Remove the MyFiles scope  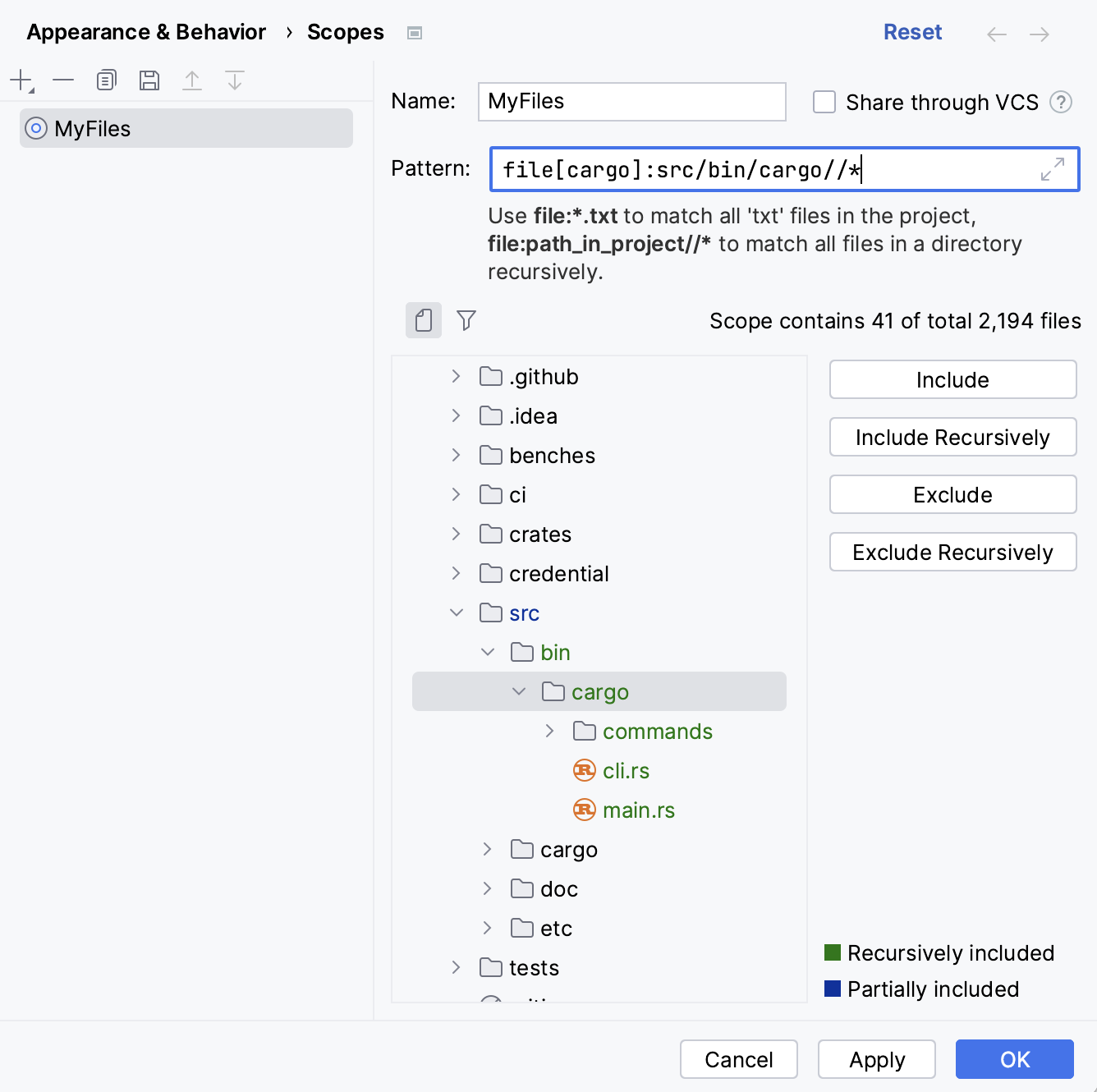[x=62, y=80]
